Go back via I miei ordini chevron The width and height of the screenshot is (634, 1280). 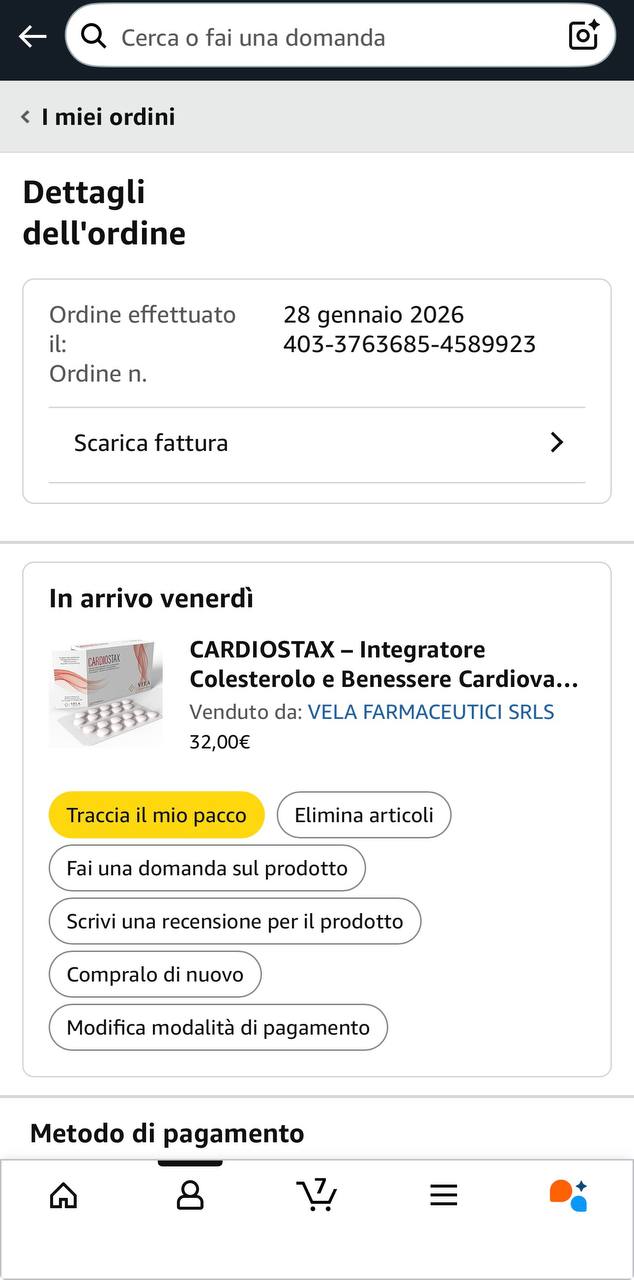pyautogui.click(x=25, y=117)
